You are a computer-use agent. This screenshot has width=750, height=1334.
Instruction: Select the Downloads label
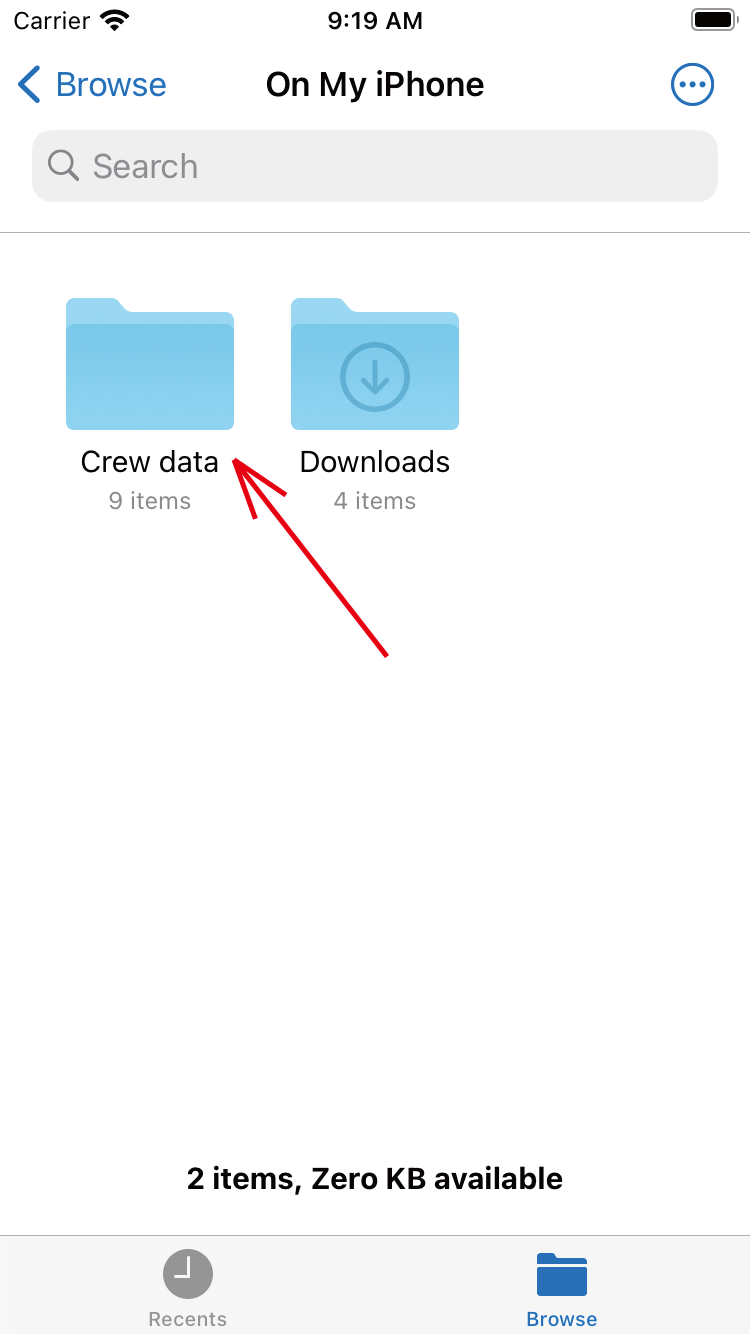[375, 462]
